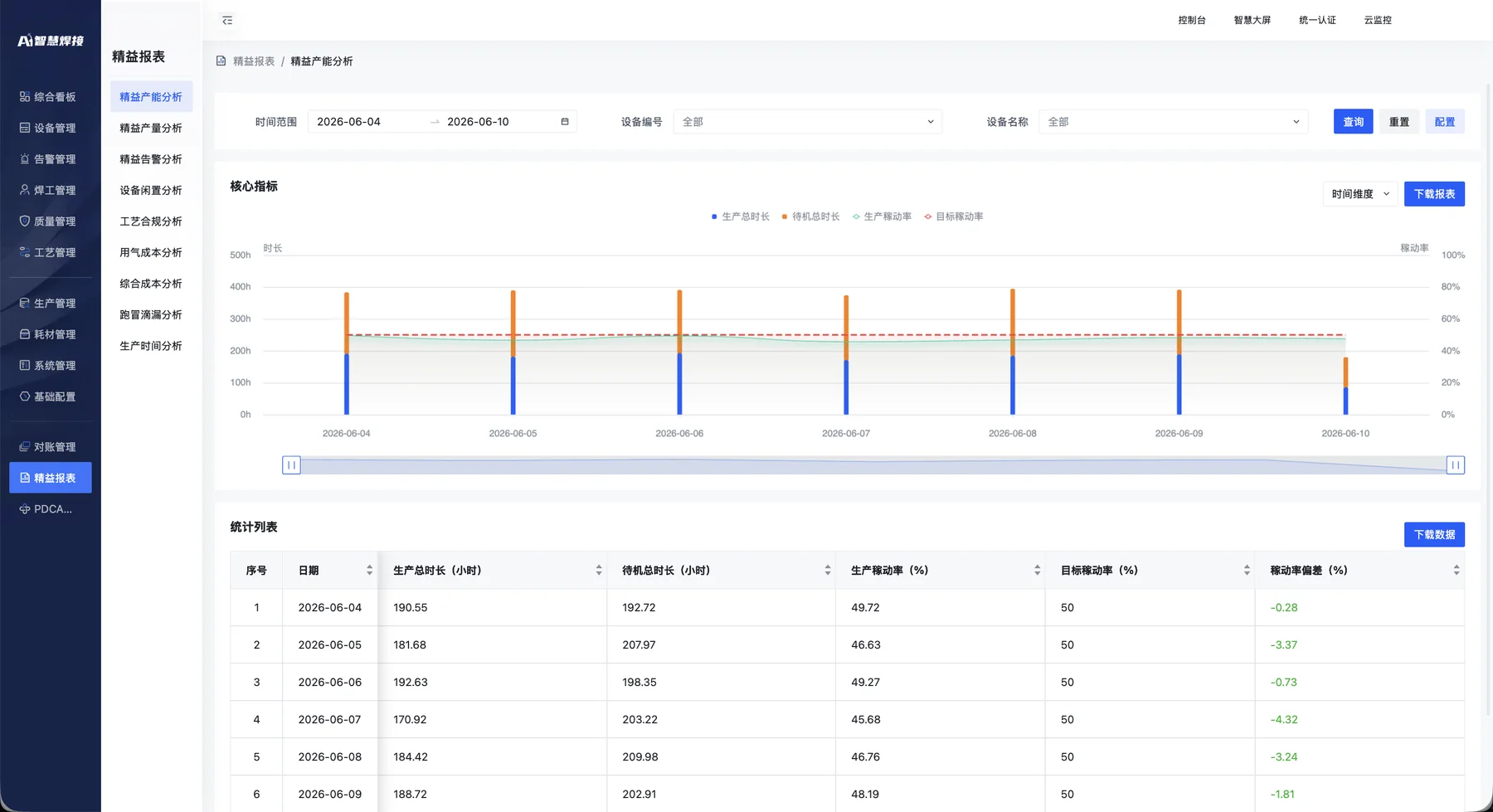This screenshot has height=812, width=1493.
Task: Select 工艺合规分析 submenu item
Action: pos(151,221)
